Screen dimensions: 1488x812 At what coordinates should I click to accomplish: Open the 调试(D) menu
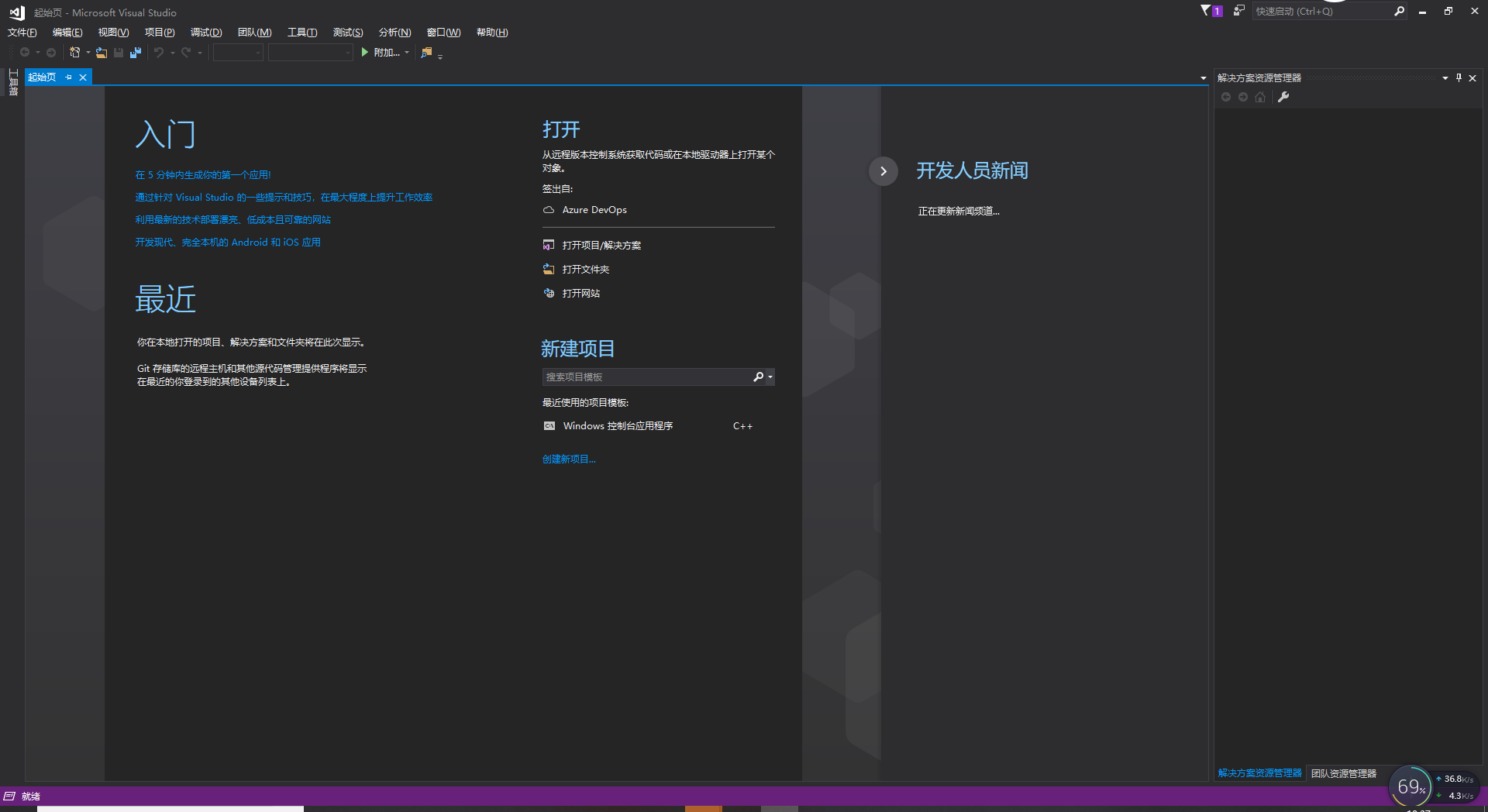pyautogui.click(x=206, y=32)
